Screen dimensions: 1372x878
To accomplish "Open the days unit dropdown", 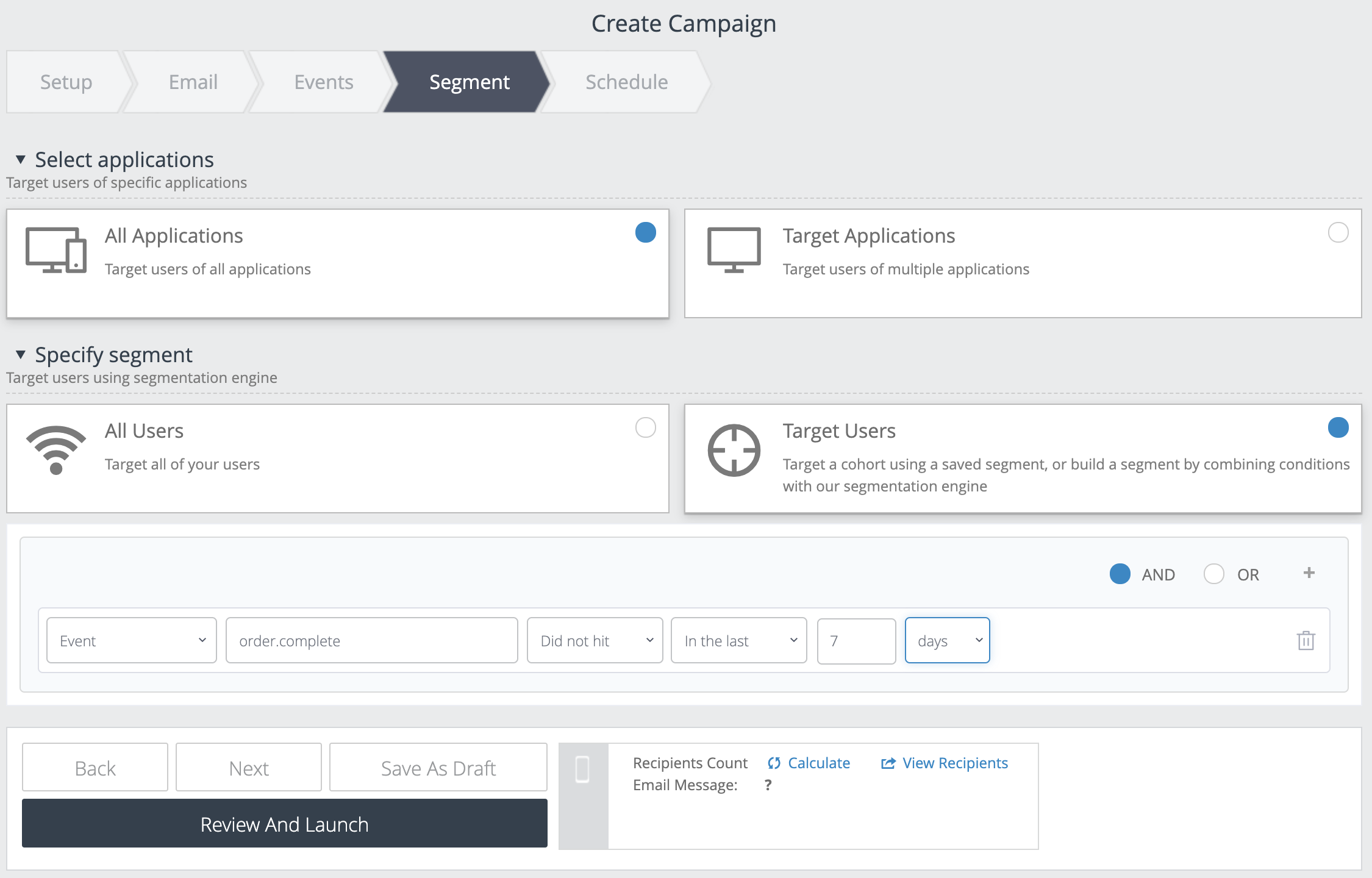I will (947, 640).
